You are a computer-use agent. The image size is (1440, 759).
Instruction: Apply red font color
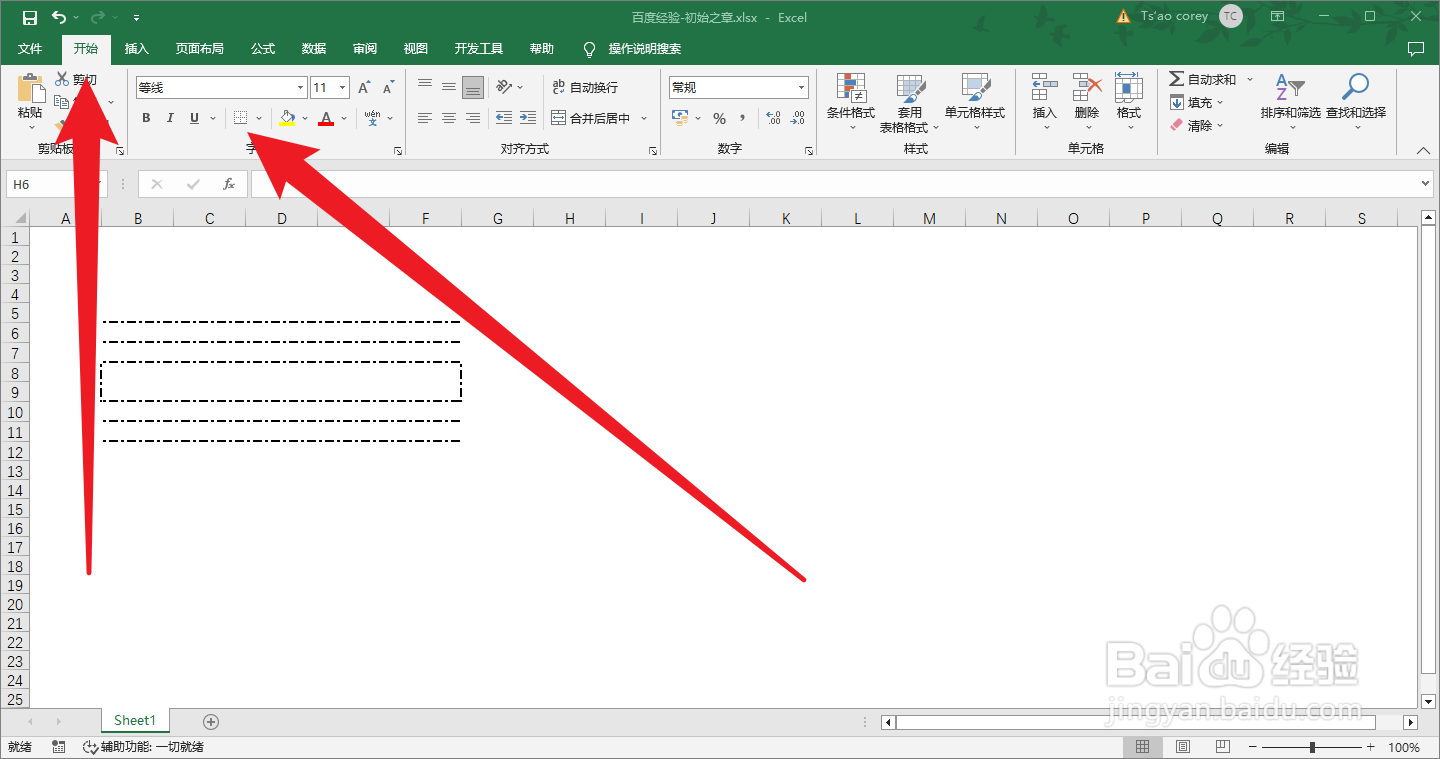coord(326,118)
